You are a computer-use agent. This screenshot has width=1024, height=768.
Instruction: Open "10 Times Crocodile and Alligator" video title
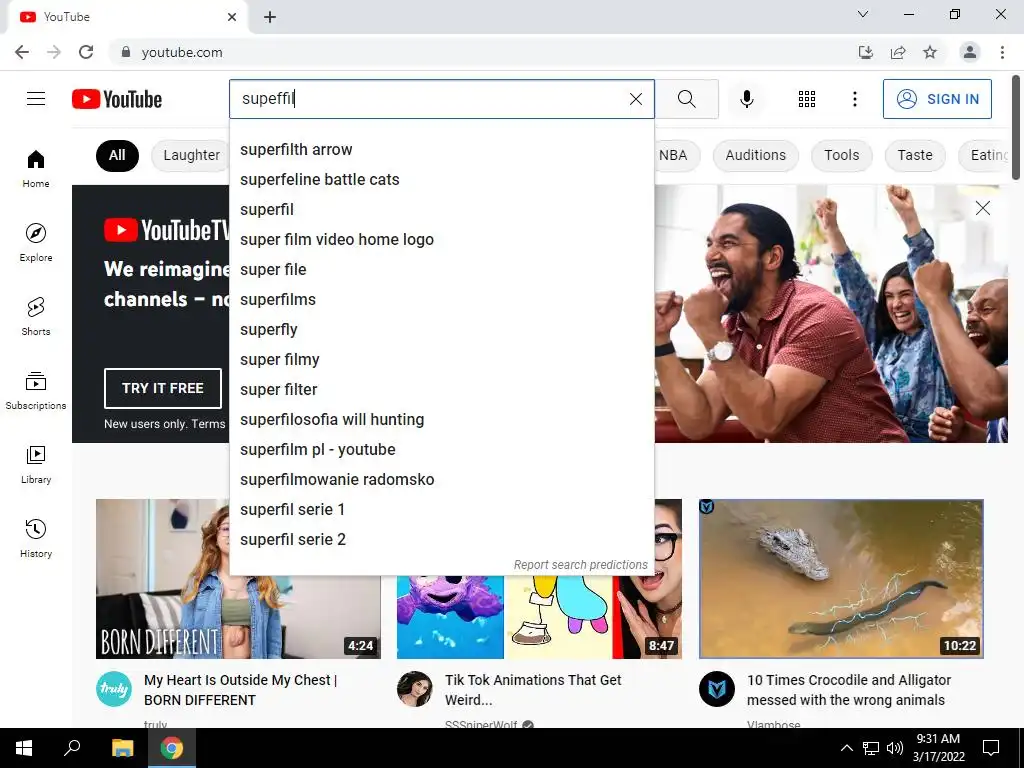848,690
